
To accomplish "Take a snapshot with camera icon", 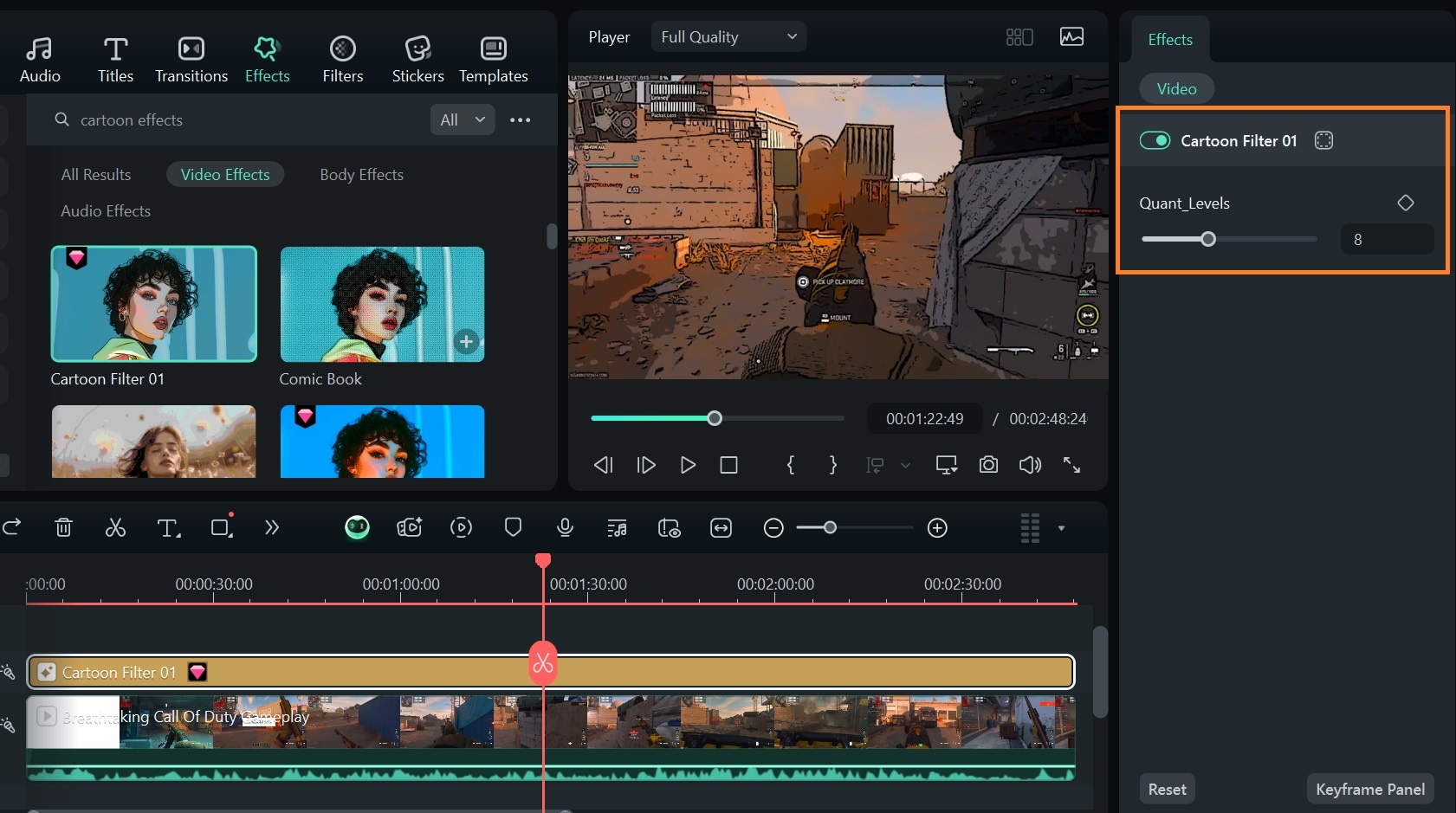I will [x=988, y=465].
